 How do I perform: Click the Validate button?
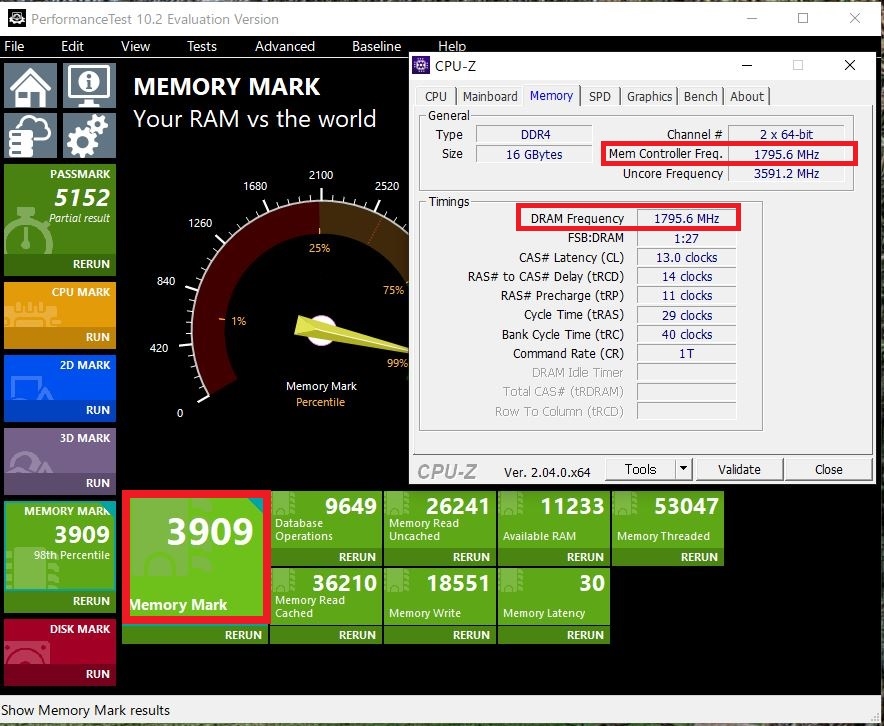pyautogui.click(x=739, y=470)
